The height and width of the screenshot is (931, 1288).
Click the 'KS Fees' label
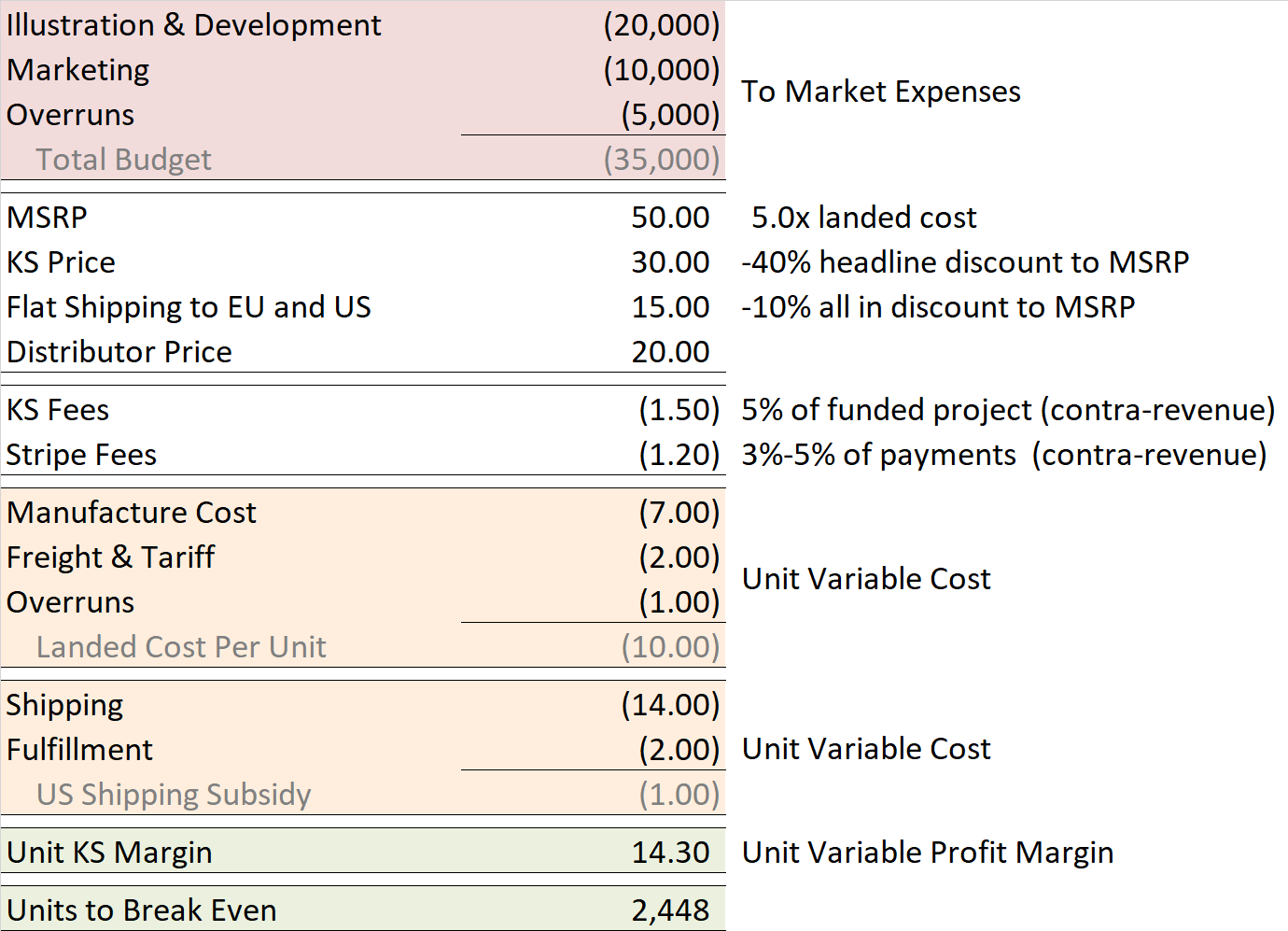[58, 410]
